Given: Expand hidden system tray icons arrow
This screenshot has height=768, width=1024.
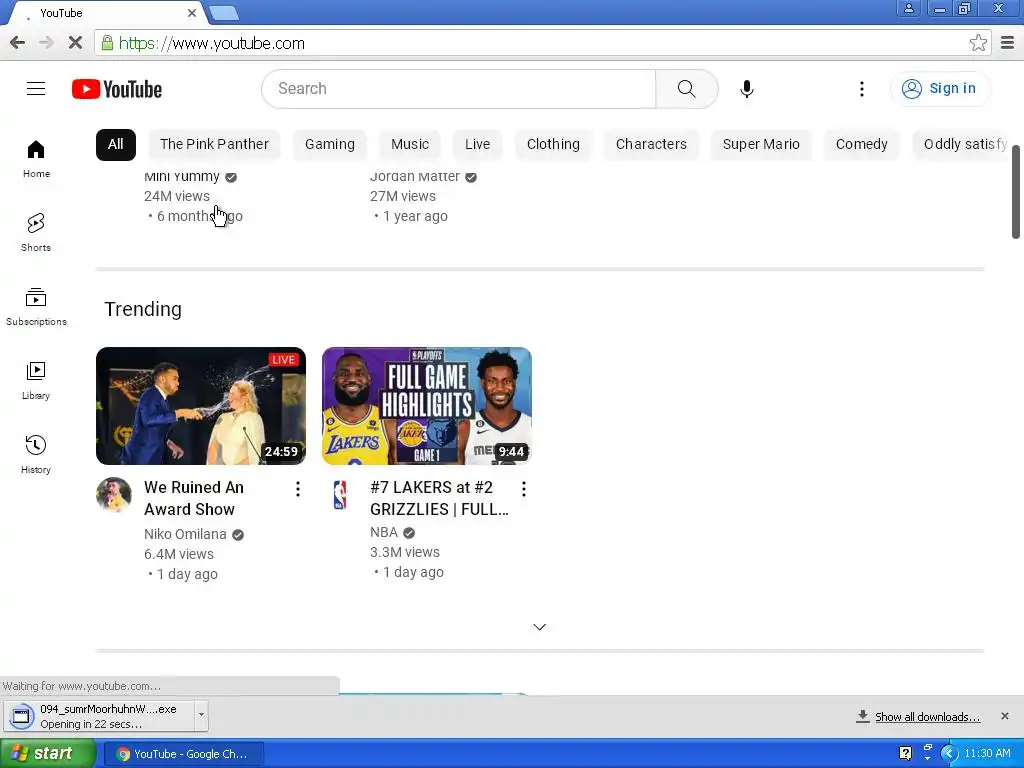Looking at the screenshot, I should pyautogui.click(x=949, y=754).
